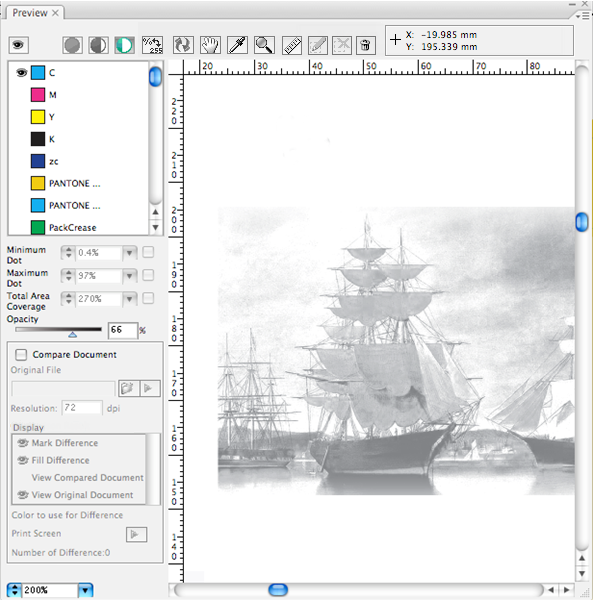Check the Total Area Coverage checkbox
The height and width of the screenshot is (606, 593).
(x=148, y=298)
